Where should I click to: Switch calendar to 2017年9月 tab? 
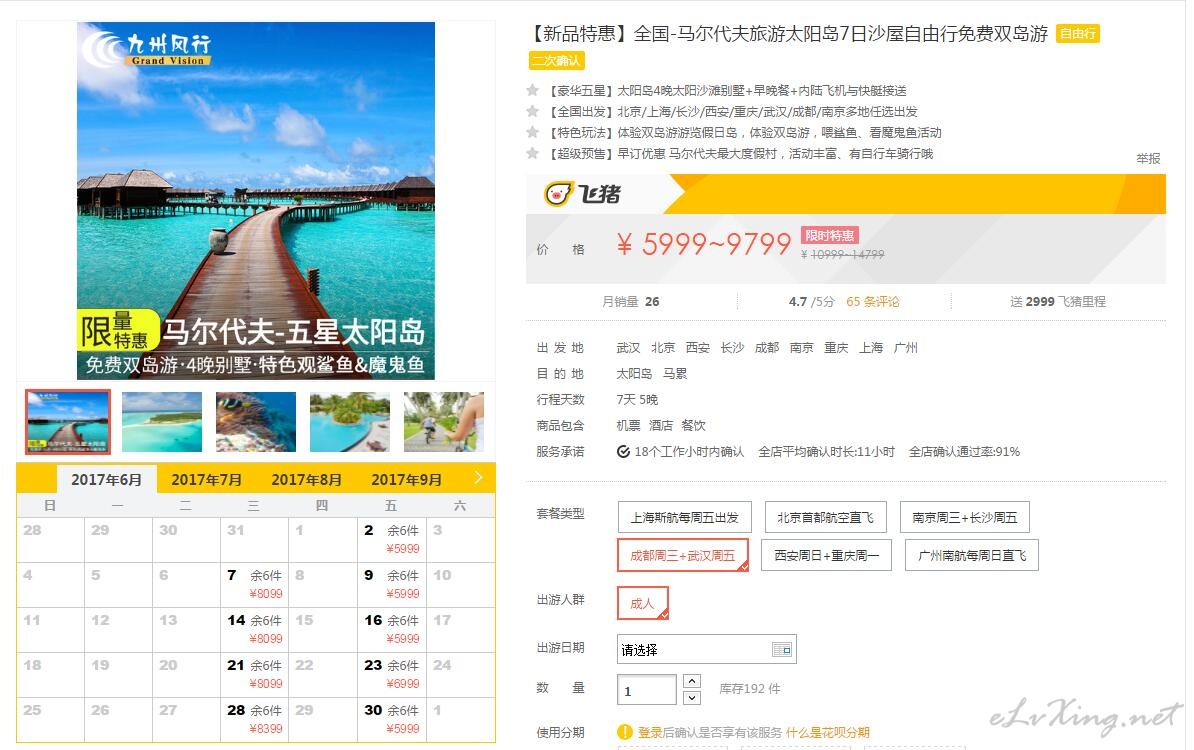(406, 480)
